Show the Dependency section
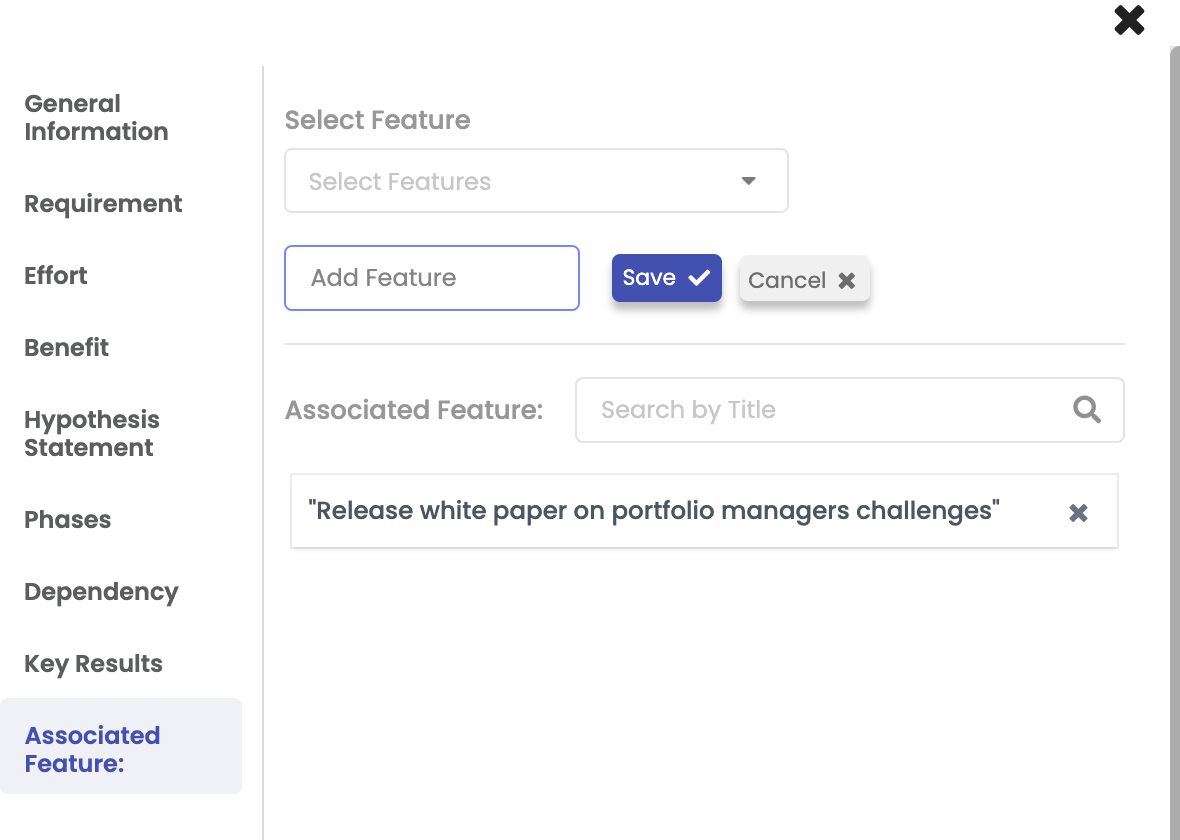The image size is (1180, 840). tap(101, 592)
